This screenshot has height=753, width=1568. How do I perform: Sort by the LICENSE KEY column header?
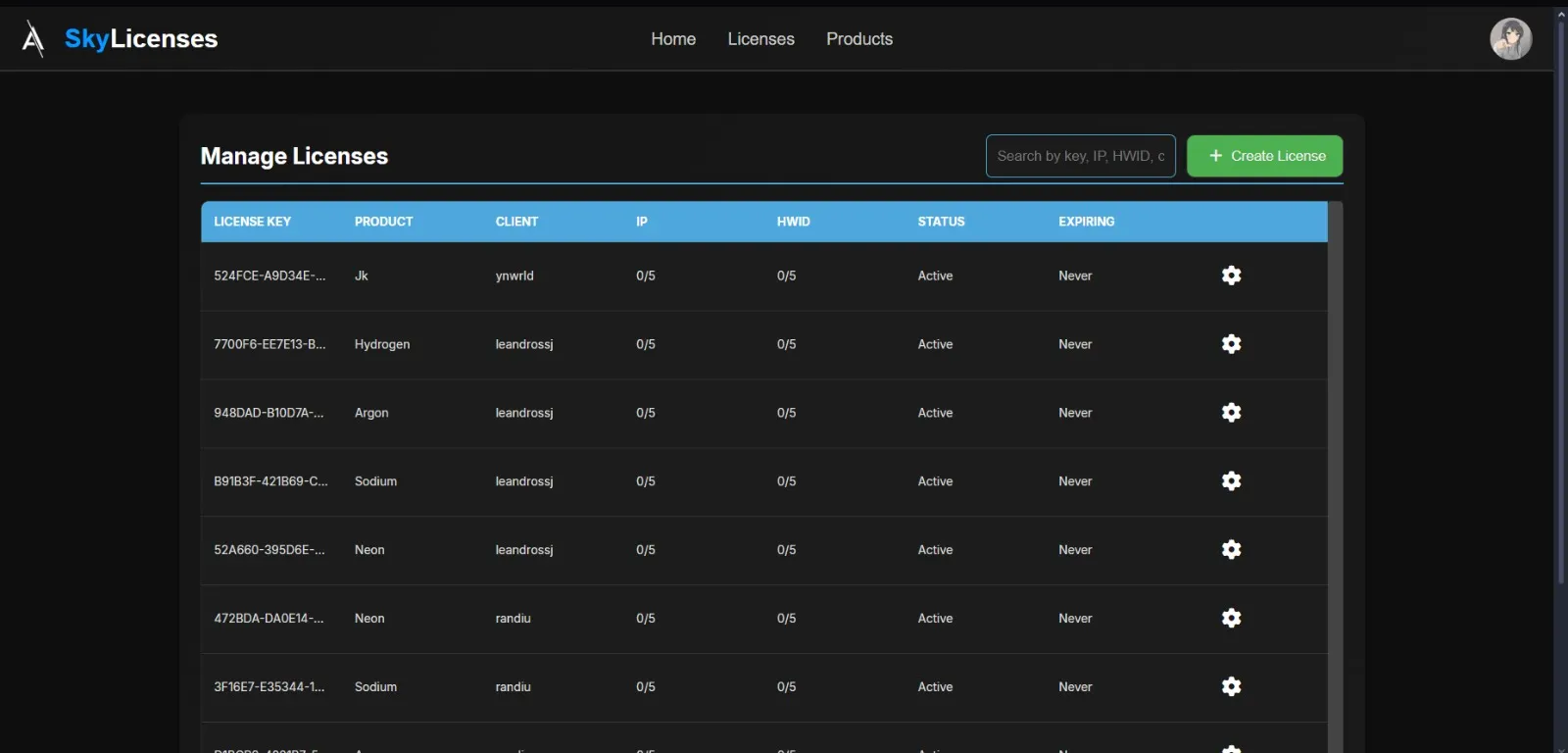(252, 222)
